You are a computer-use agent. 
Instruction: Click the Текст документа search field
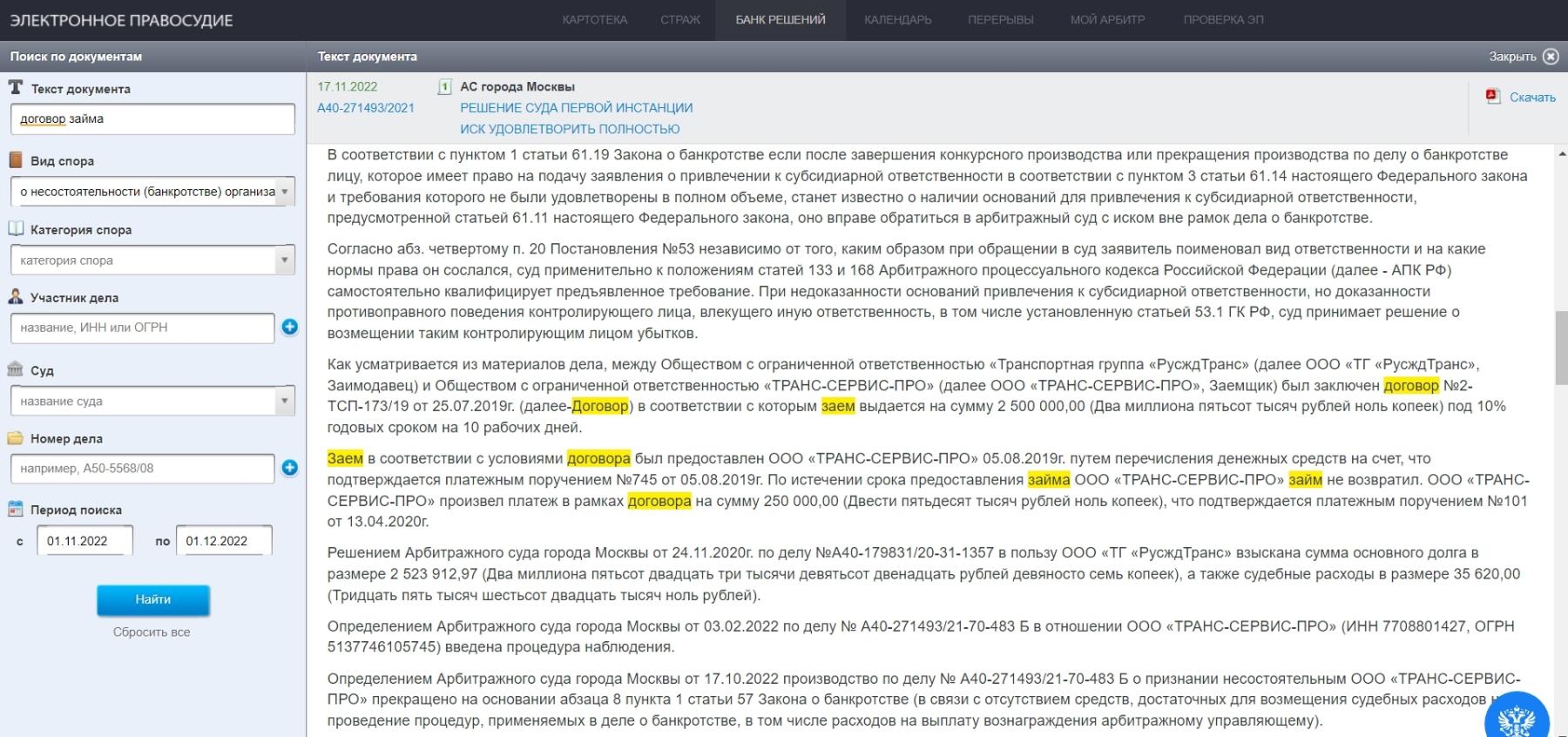(152, 119)
